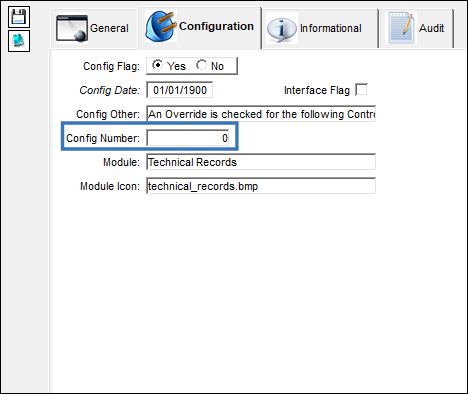468x394 pixels.
Task: Click the Configuration tab plug icon
Action: tap(161, 26)
